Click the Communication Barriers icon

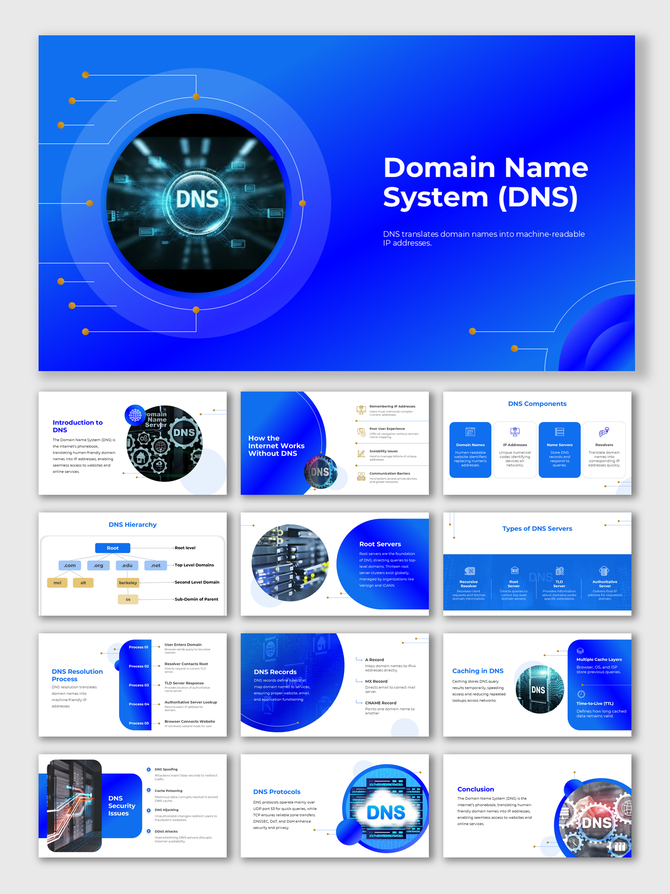click(x=361, y=476)
